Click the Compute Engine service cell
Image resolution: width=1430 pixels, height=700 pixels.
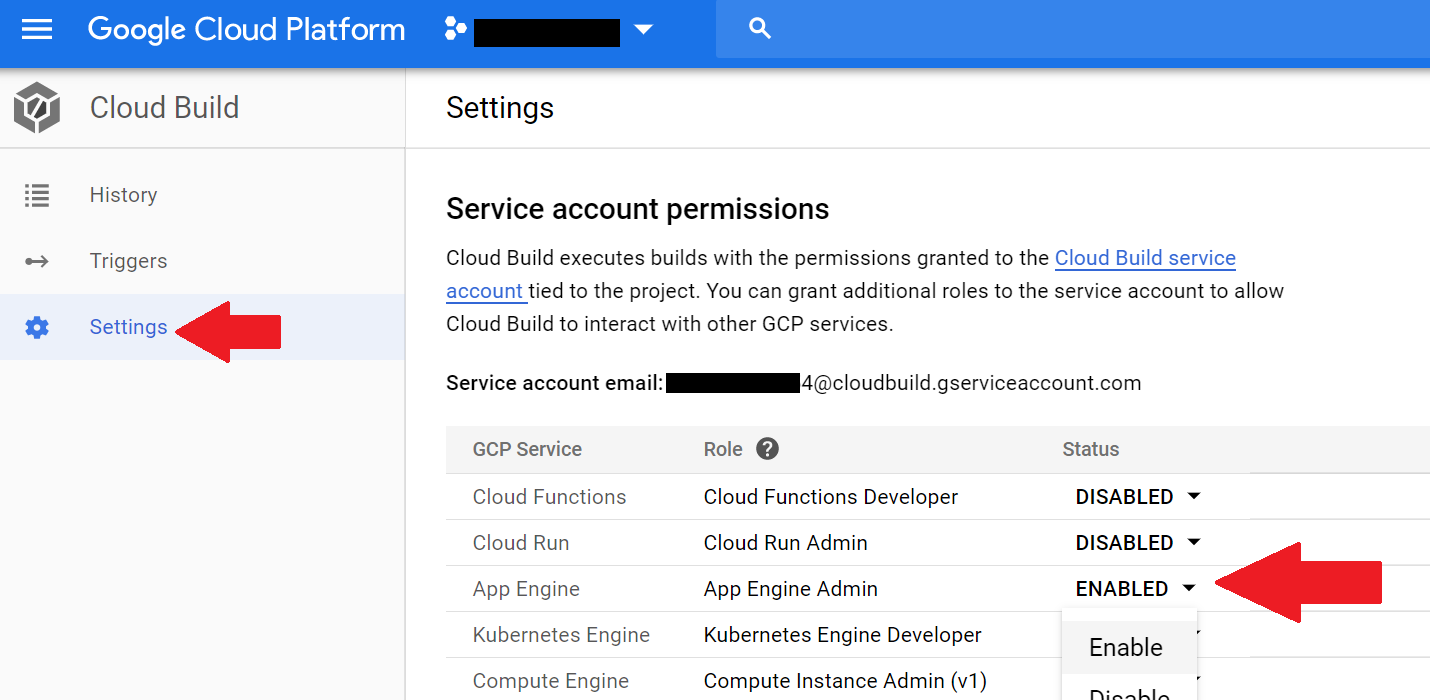coord(551,681)
